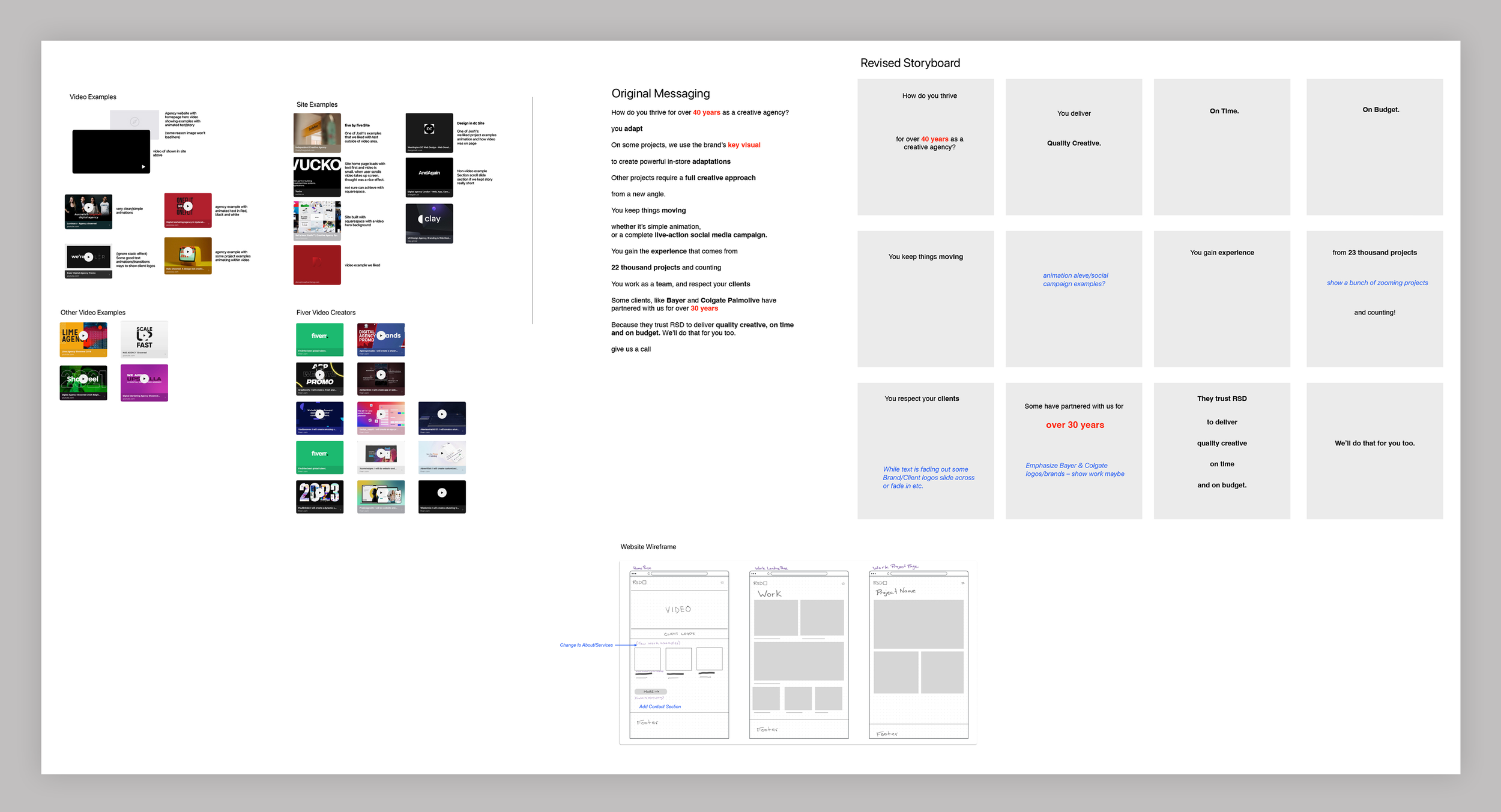This screenshot has height=812, width=1501.
Task: Select the 'over 30 years' storyboard text
Action: coord(1075,425)
